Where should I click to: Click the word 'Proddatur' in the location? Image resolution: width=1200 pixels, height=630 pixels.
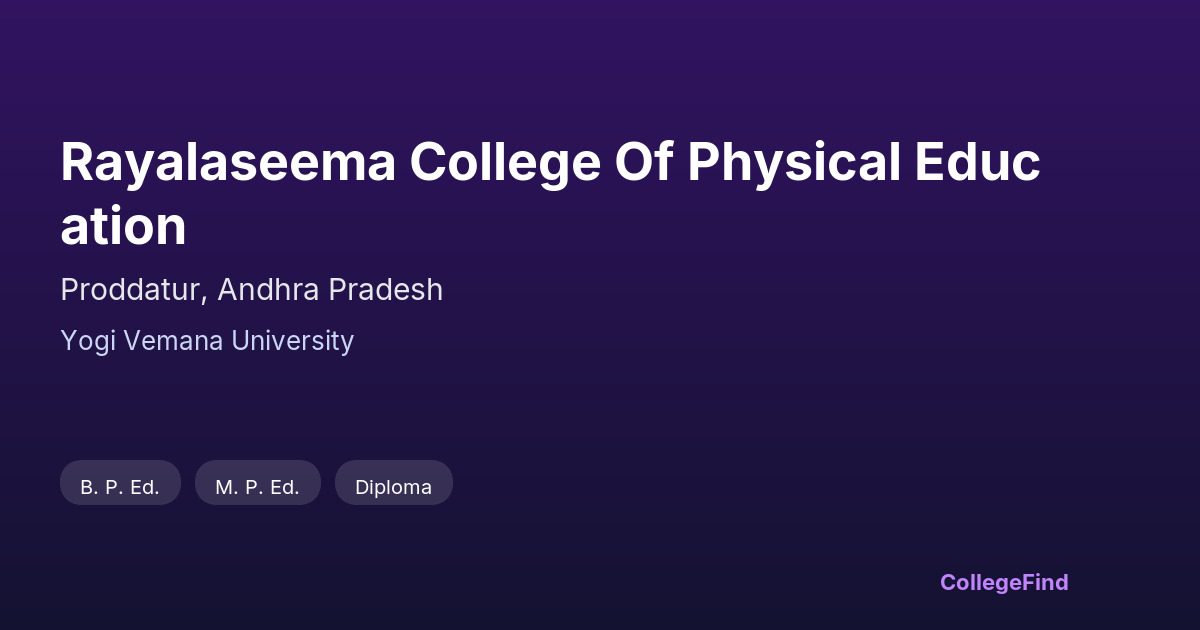(x=133, y=290)
